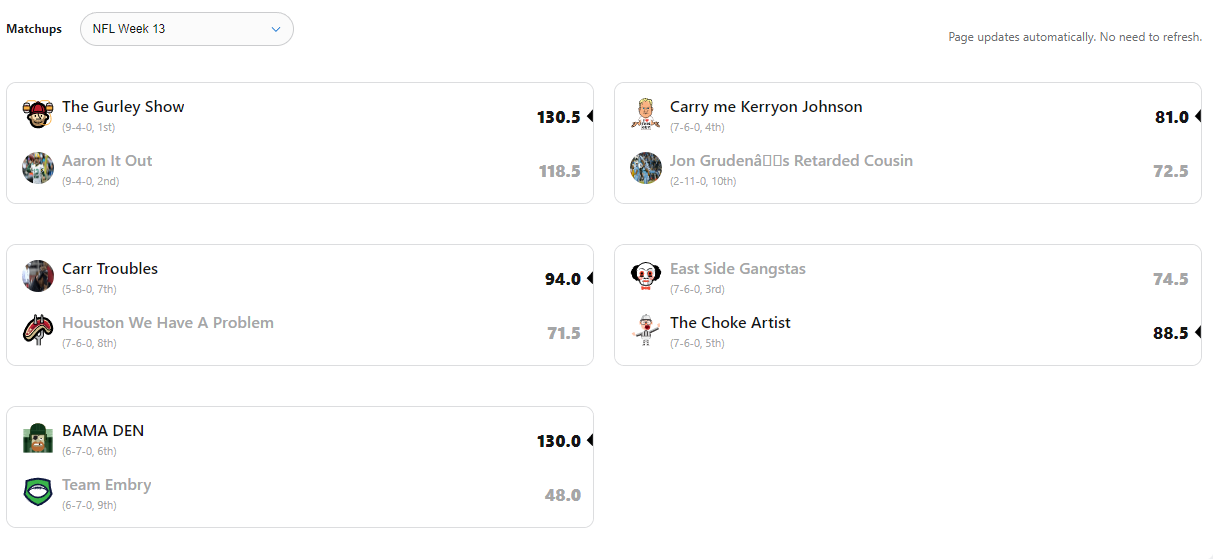This screenshot has width=1213, height=559.
Task: Open the Team Embry team link
Action: pos(107,485)
